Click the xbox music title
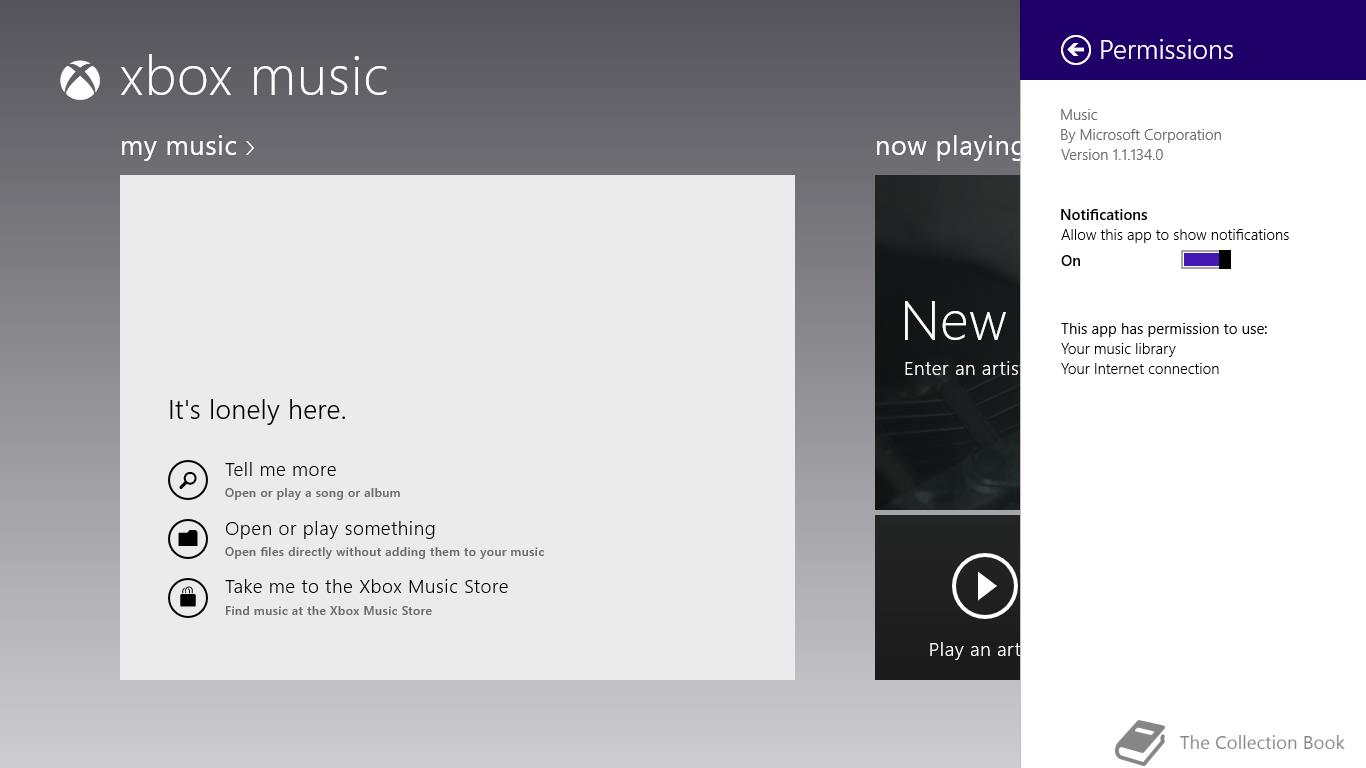Screen dimensions: 1366x768 click(x=254, y=78)
